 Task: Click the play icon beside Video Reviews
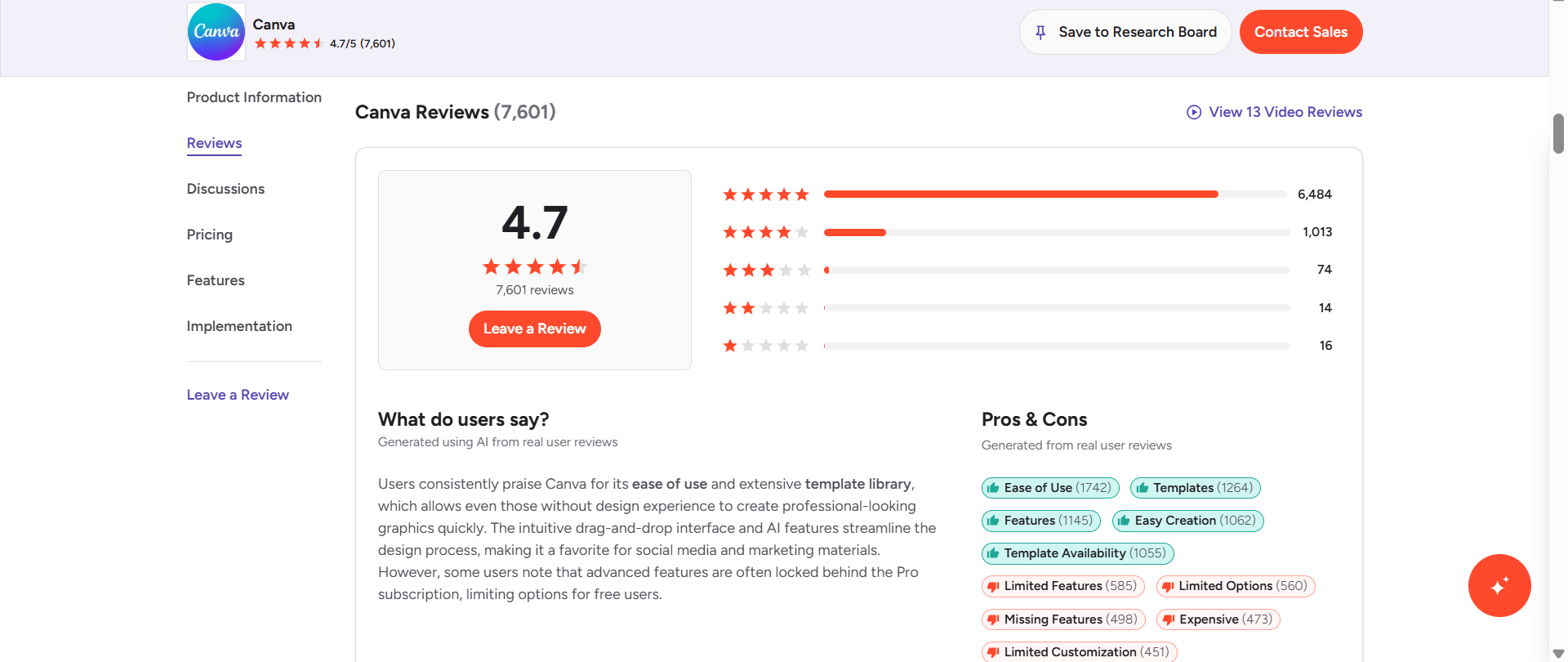pyautogui.click(x=1194, y=112)
